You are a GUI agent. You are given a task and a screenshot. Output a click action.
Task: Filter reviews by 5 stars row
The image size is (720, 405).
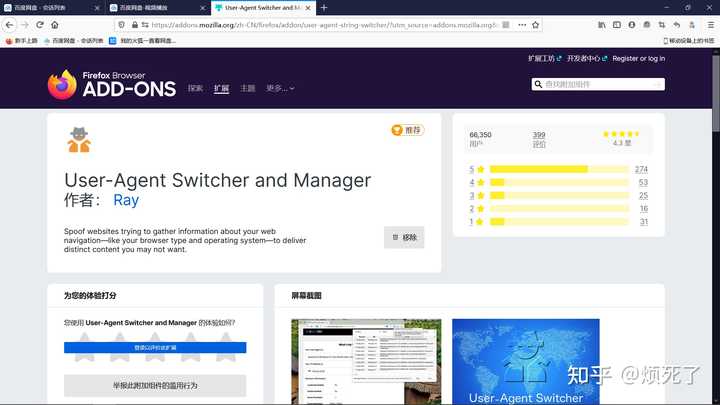(558, 169)
